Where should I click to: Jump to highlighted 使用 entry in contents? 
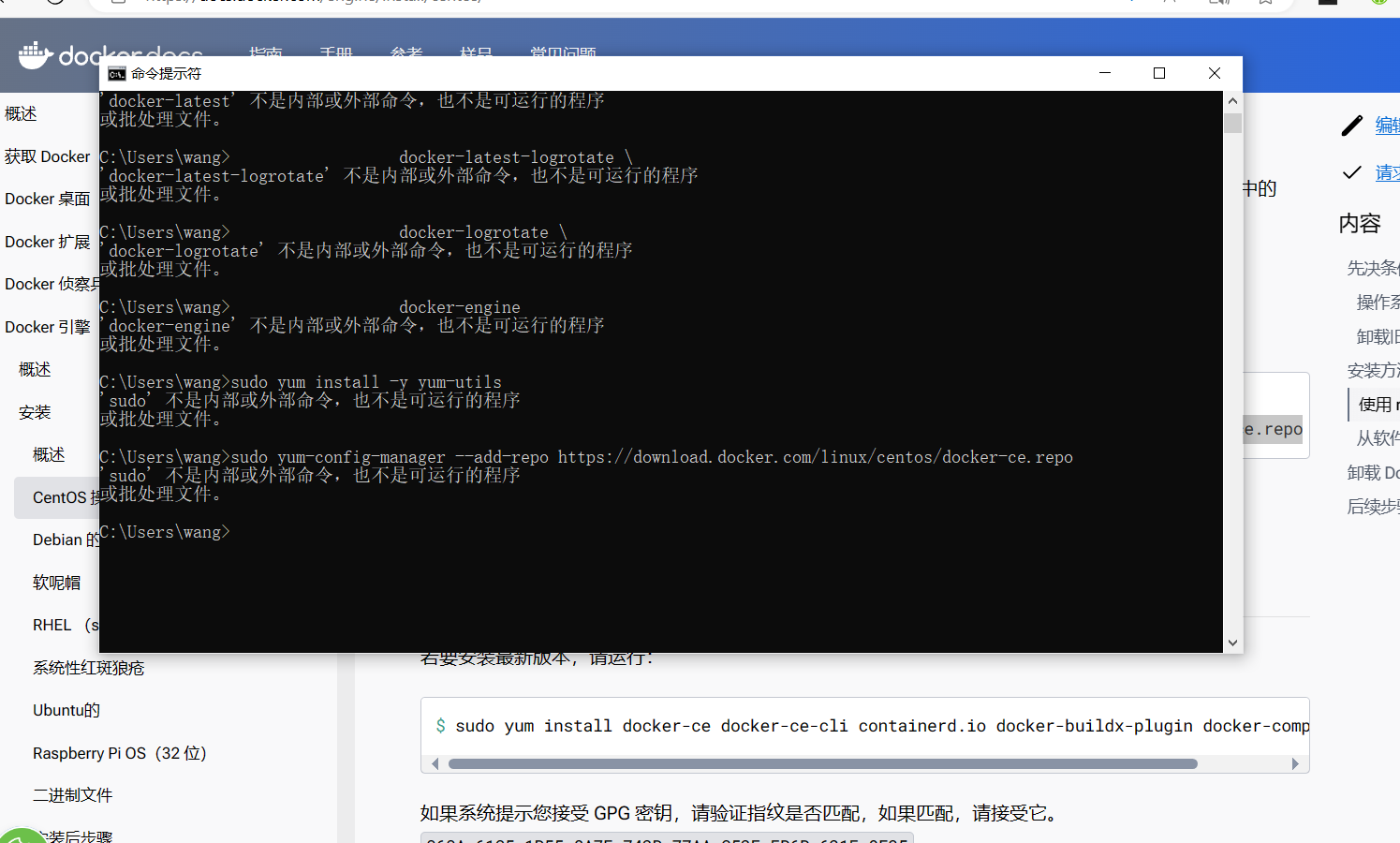(x=1378, y=404)
